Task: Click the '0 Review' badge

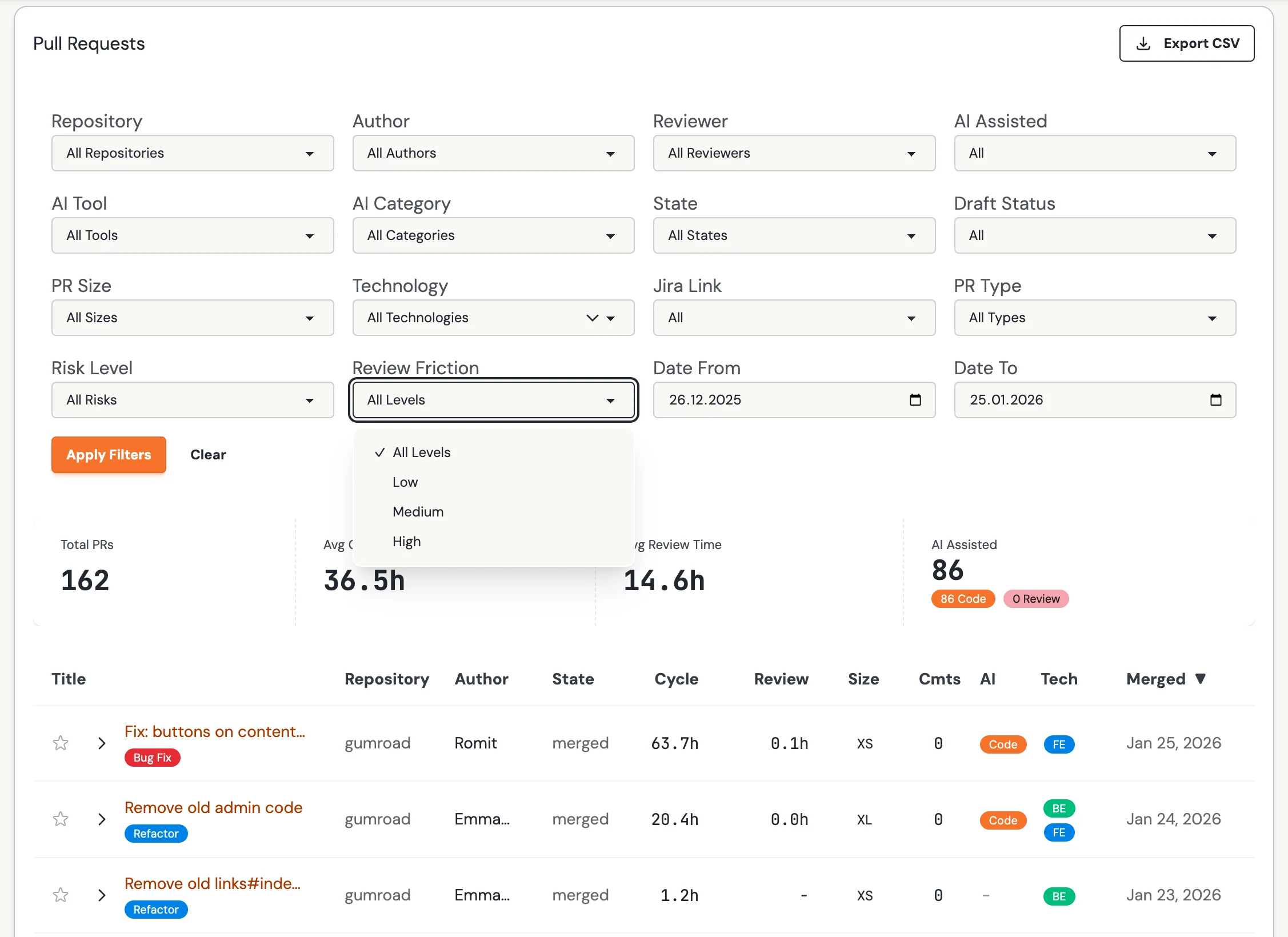Action: (x=1036, y=599)
